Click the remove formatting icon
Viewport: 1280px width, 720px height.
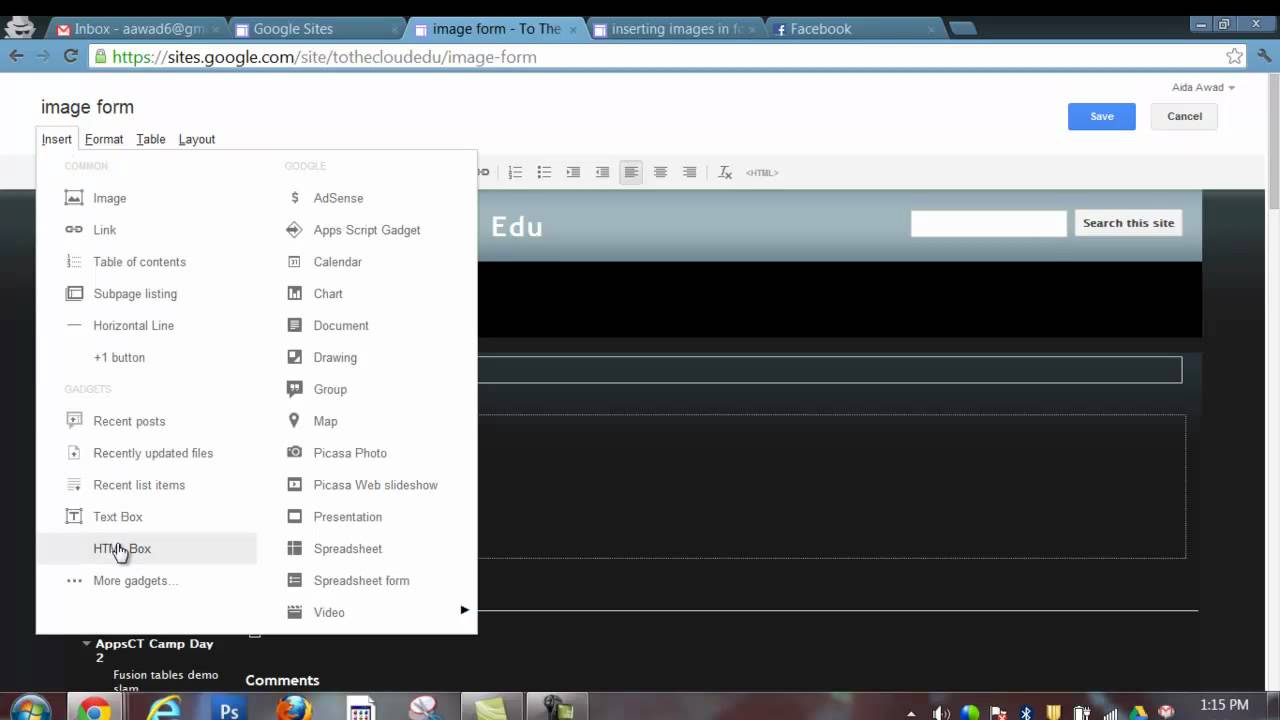(x=725, y=172)
